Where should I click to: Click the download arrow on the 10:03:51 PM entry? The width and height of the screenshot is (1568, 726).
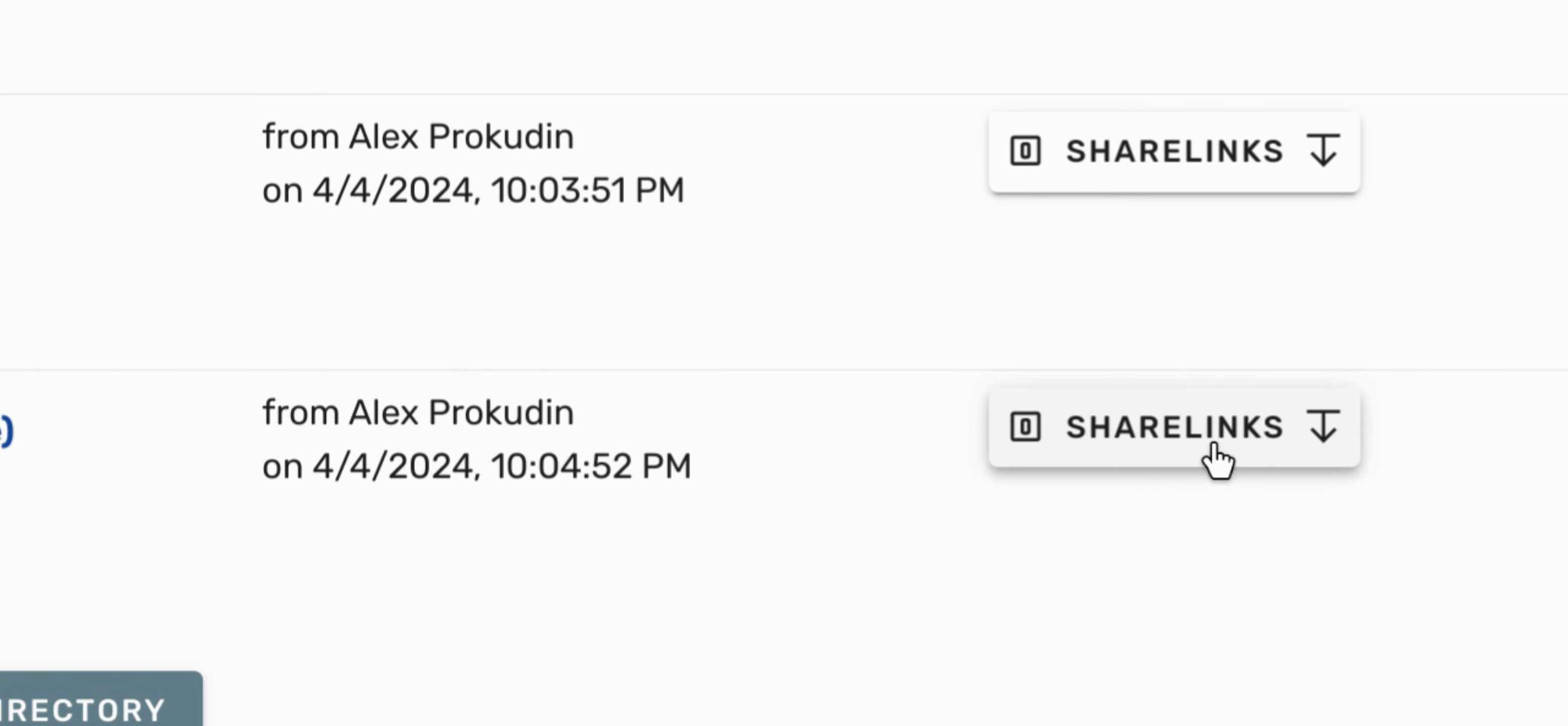tap(1323, 150)
